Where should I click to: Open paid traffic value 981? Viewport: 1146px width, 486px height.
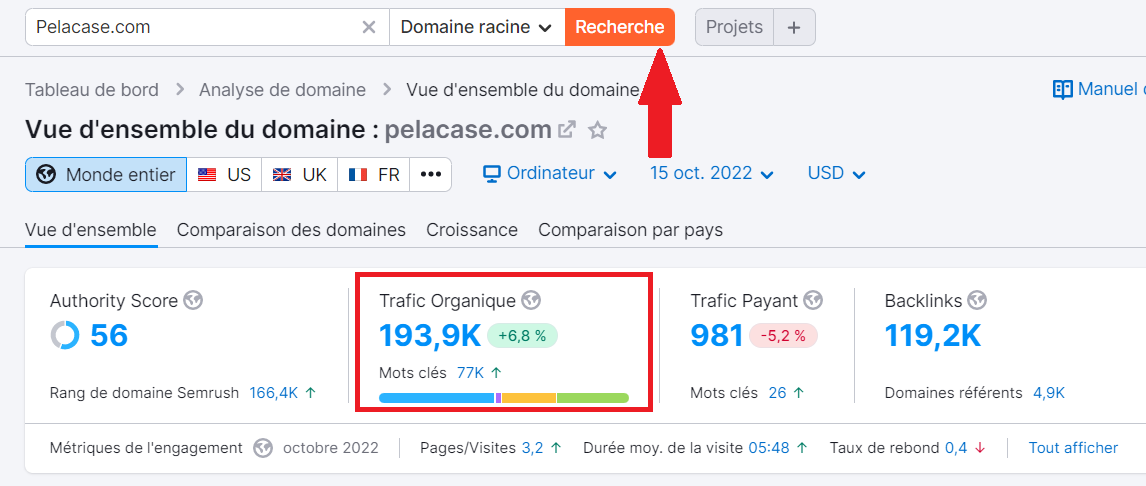click(717, 335)
